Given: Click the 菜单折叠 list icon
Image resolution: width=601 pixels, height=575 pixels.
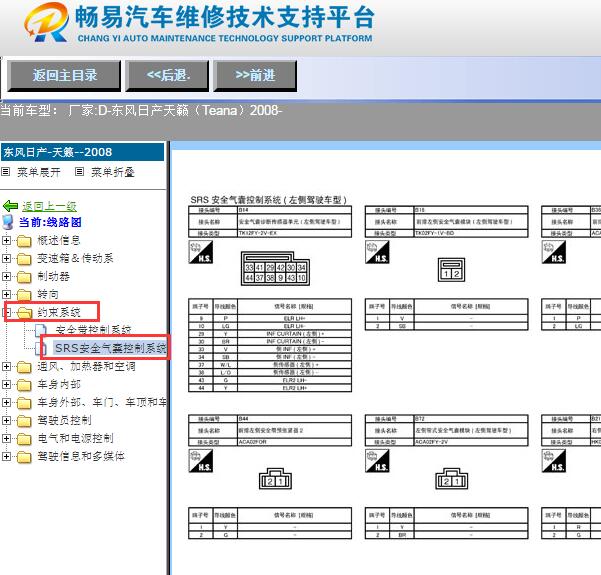Looking at the screenshot, I should tap(79, 172).
